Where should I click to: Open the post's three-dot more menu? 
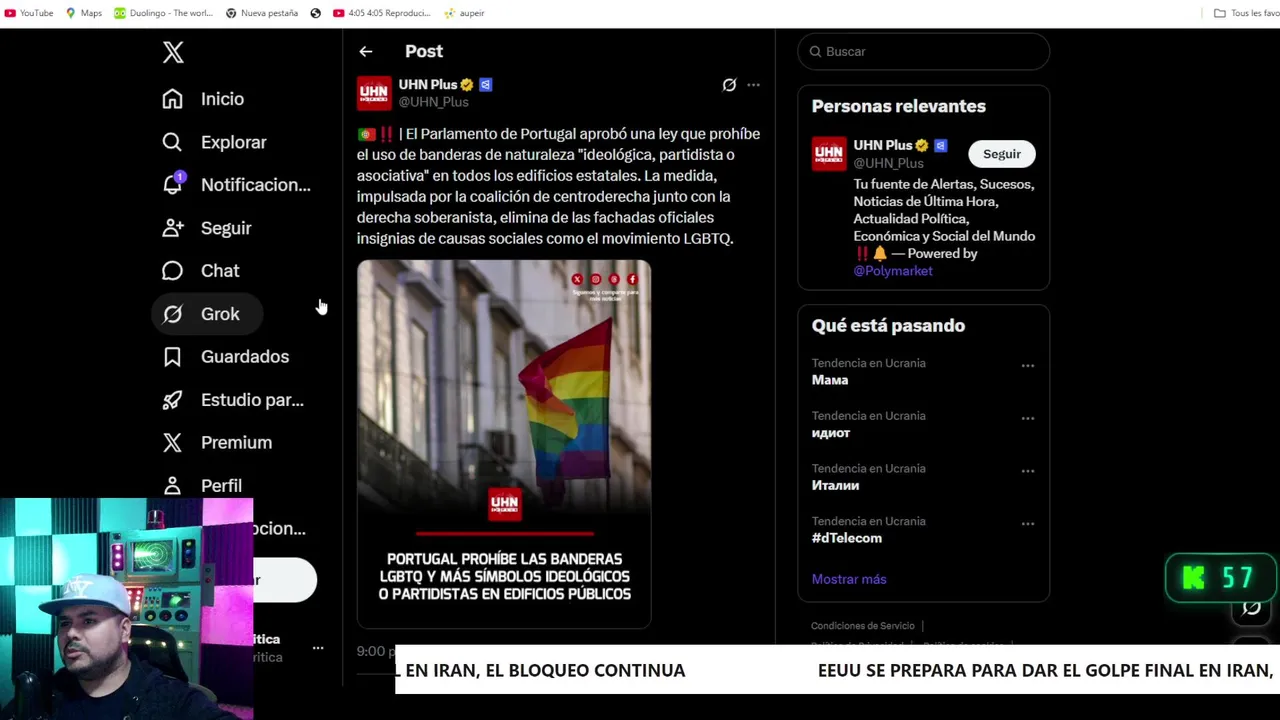click(754, 85)
